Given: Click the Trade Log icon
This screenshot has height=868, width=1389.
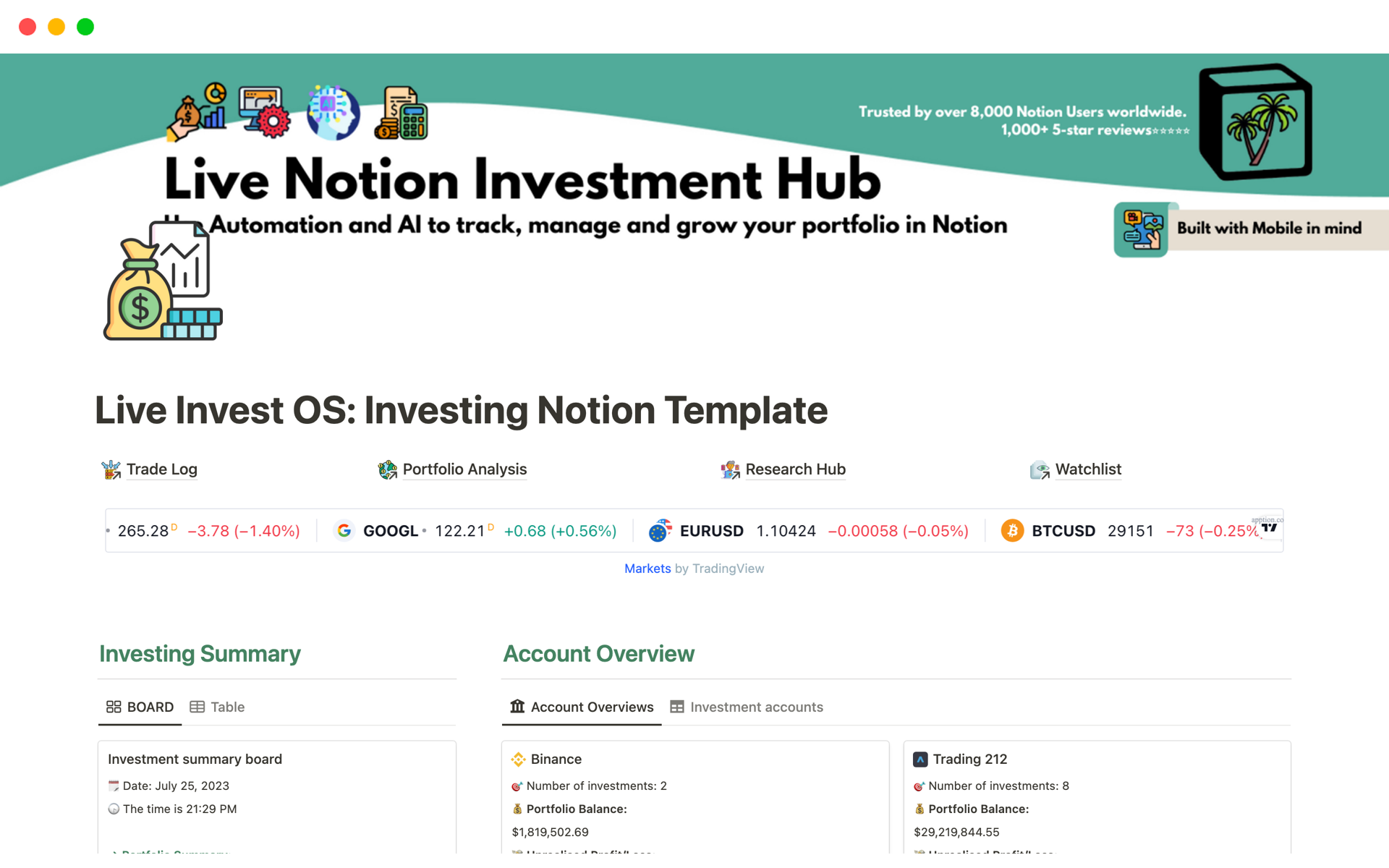Looking at the screenshot, I should (x=111, y=469).
